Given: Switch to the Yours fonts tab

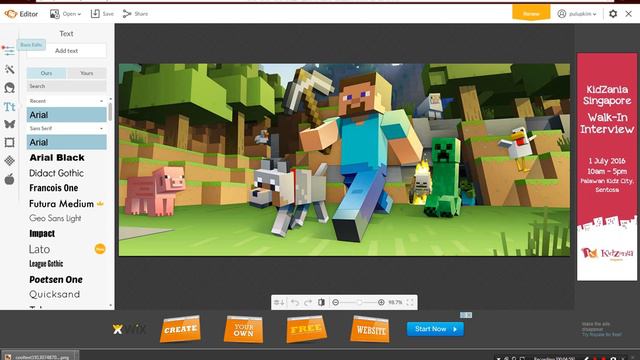Looking at the screenshot, I should tap(87, 73).
